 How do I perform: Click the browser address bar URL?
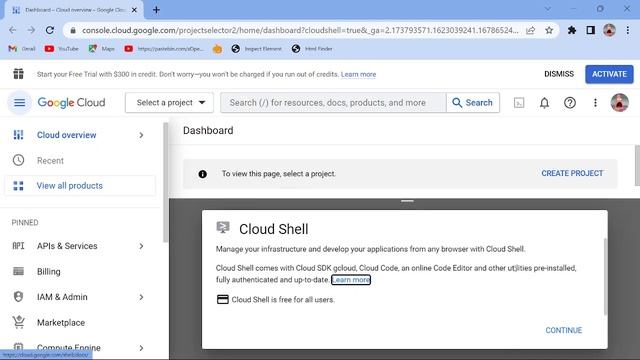click(x=300, y=30)
